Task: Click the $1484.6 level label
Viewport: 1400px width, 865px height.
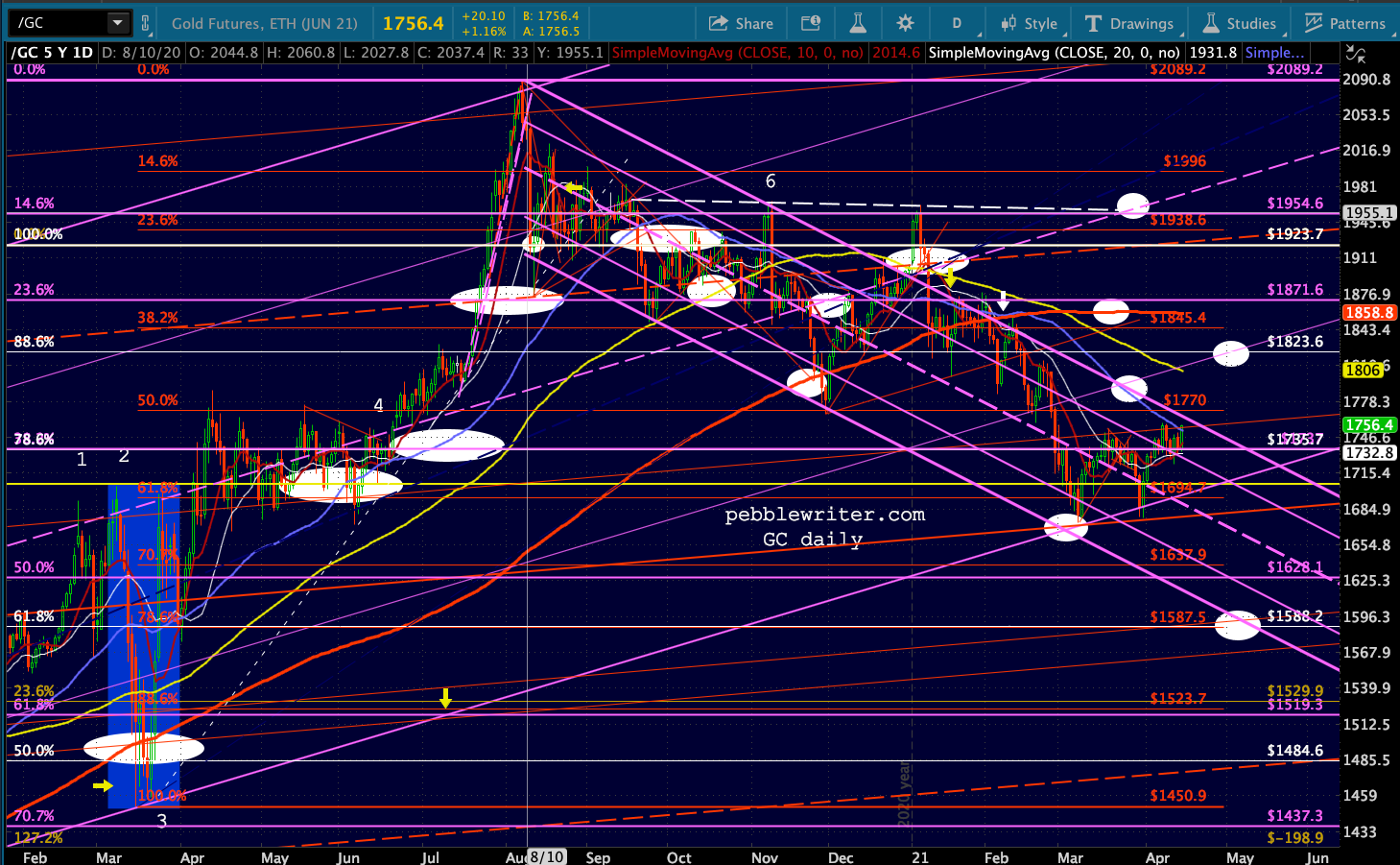Action: [1294, 750]
